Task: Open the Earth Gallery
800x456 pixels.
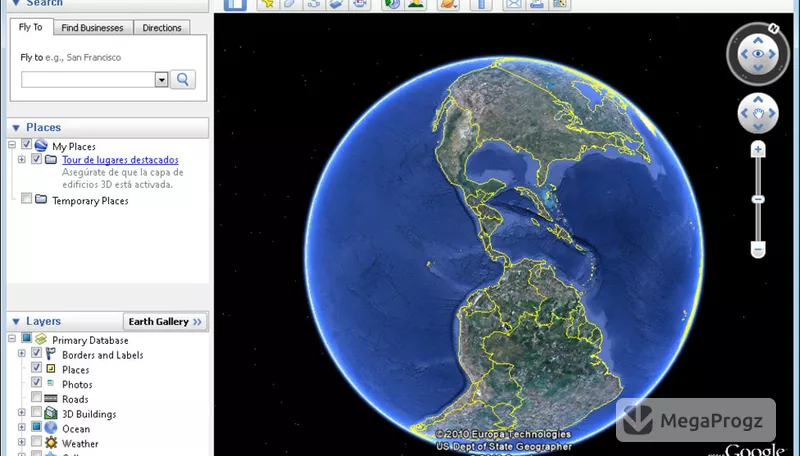Action: click(165, 322)
